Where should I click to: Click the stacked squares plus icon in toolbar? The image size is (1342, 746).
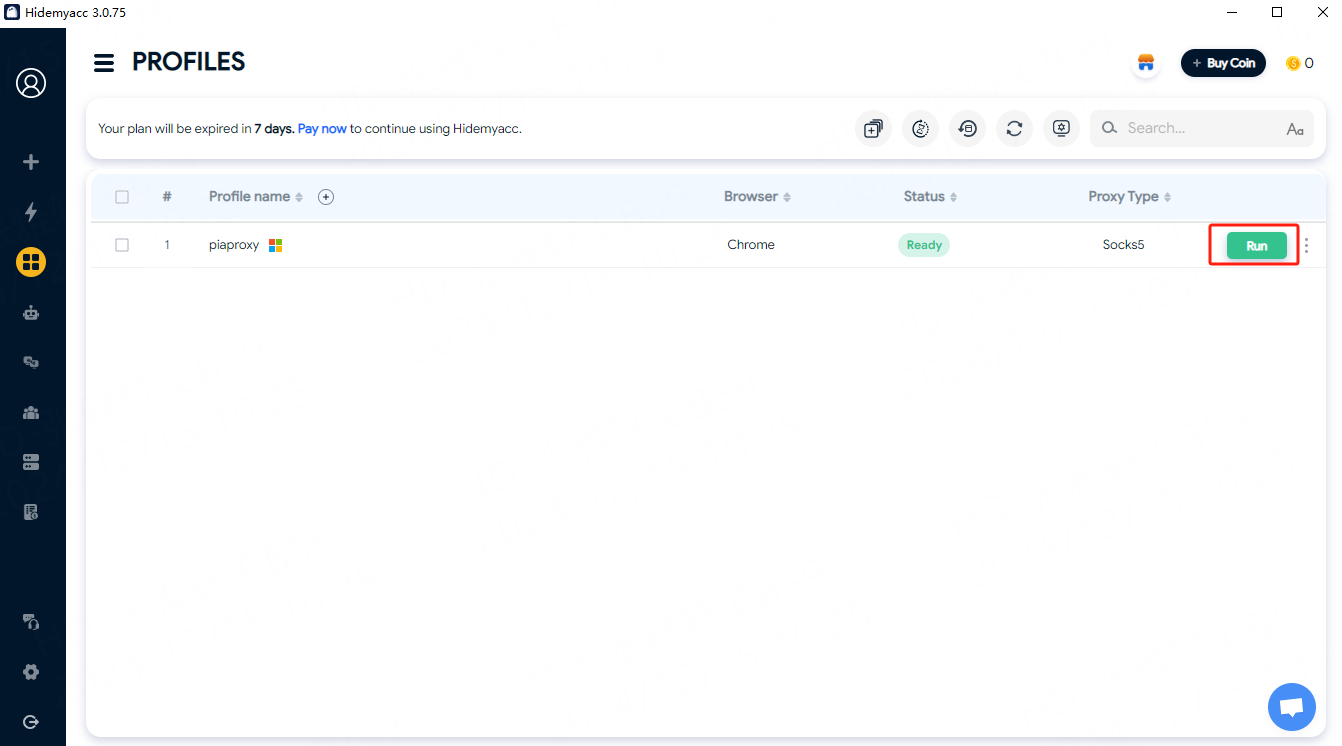point(873,129)
